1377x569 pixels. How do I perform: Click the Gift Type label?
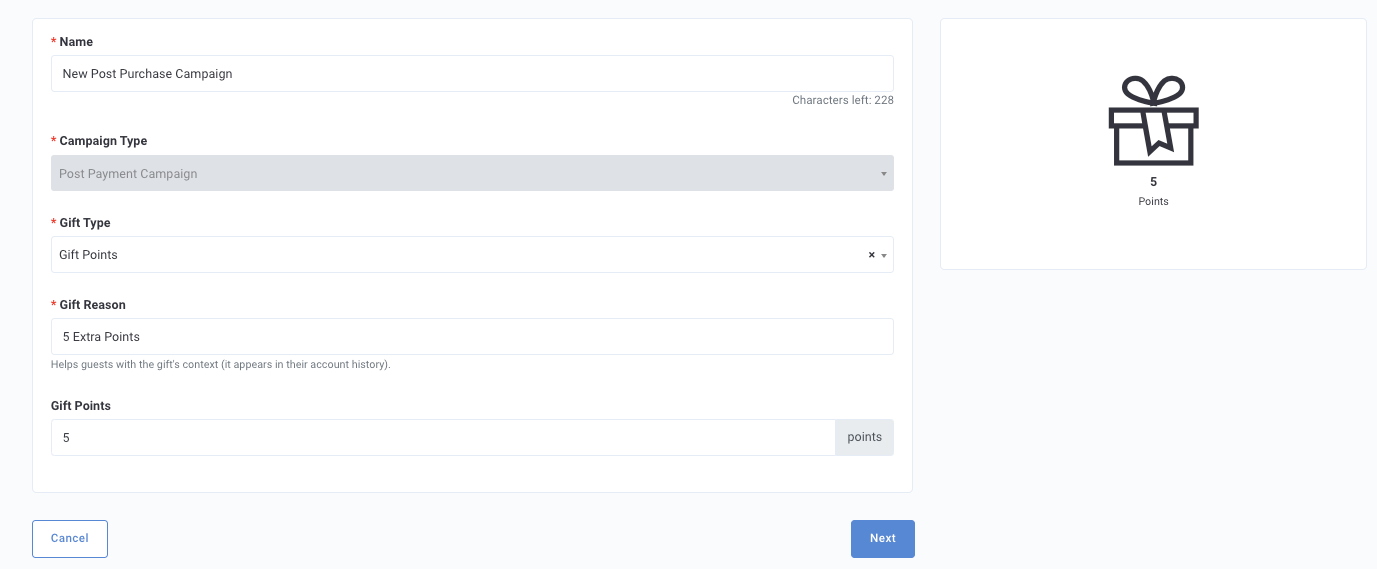click(x=85, y=222)
